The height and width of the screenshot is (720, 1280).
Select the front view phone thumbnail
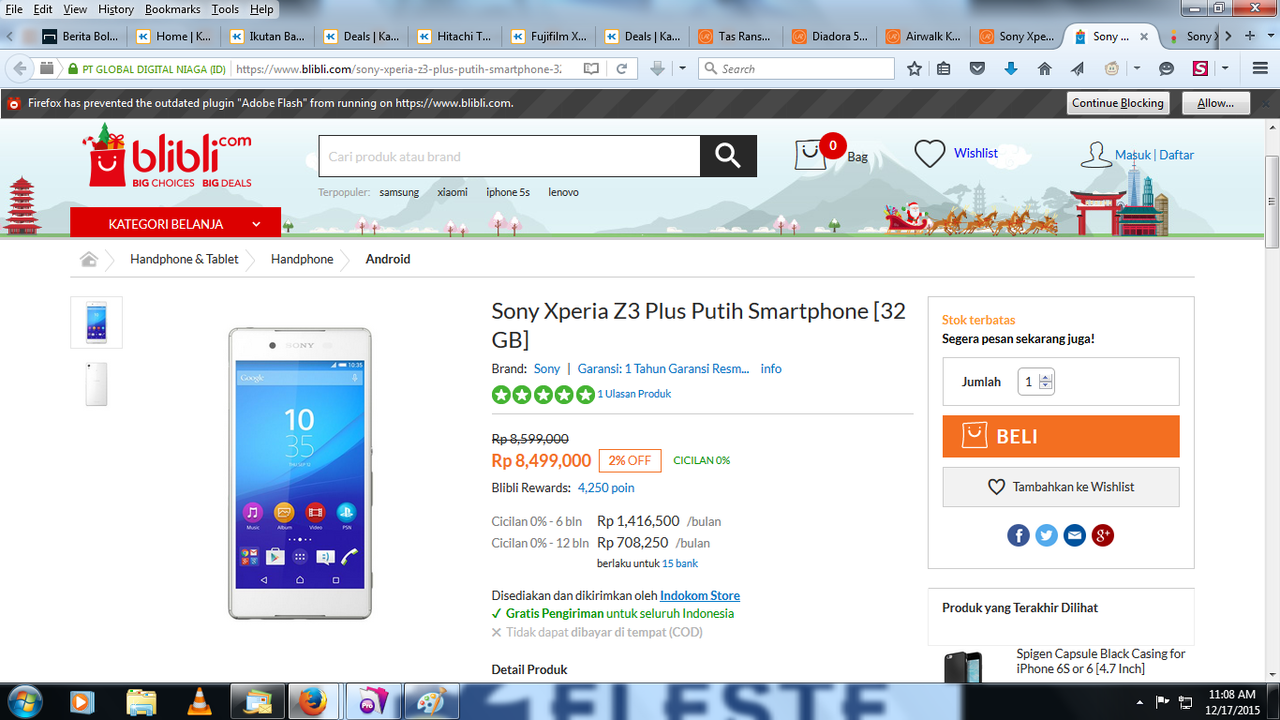pyautogui.click(x=96, y=322)
